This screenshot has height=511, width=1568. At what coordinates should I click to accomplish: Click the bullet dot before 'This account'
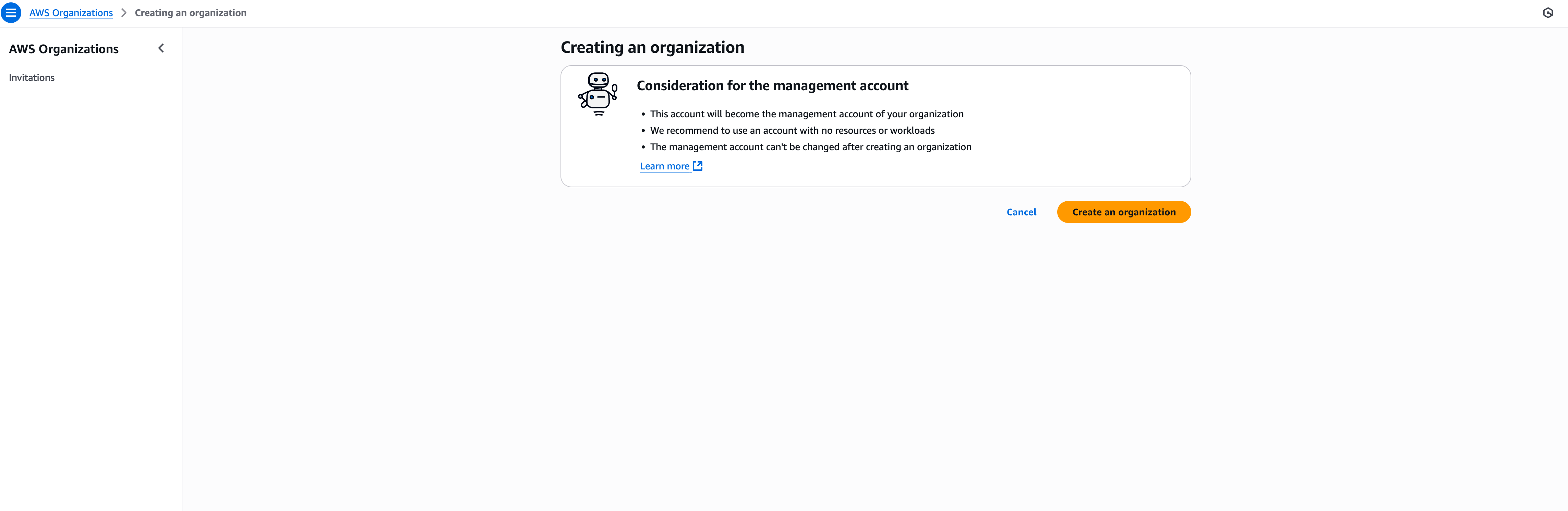pyautogui.click(x=643, y=115)
